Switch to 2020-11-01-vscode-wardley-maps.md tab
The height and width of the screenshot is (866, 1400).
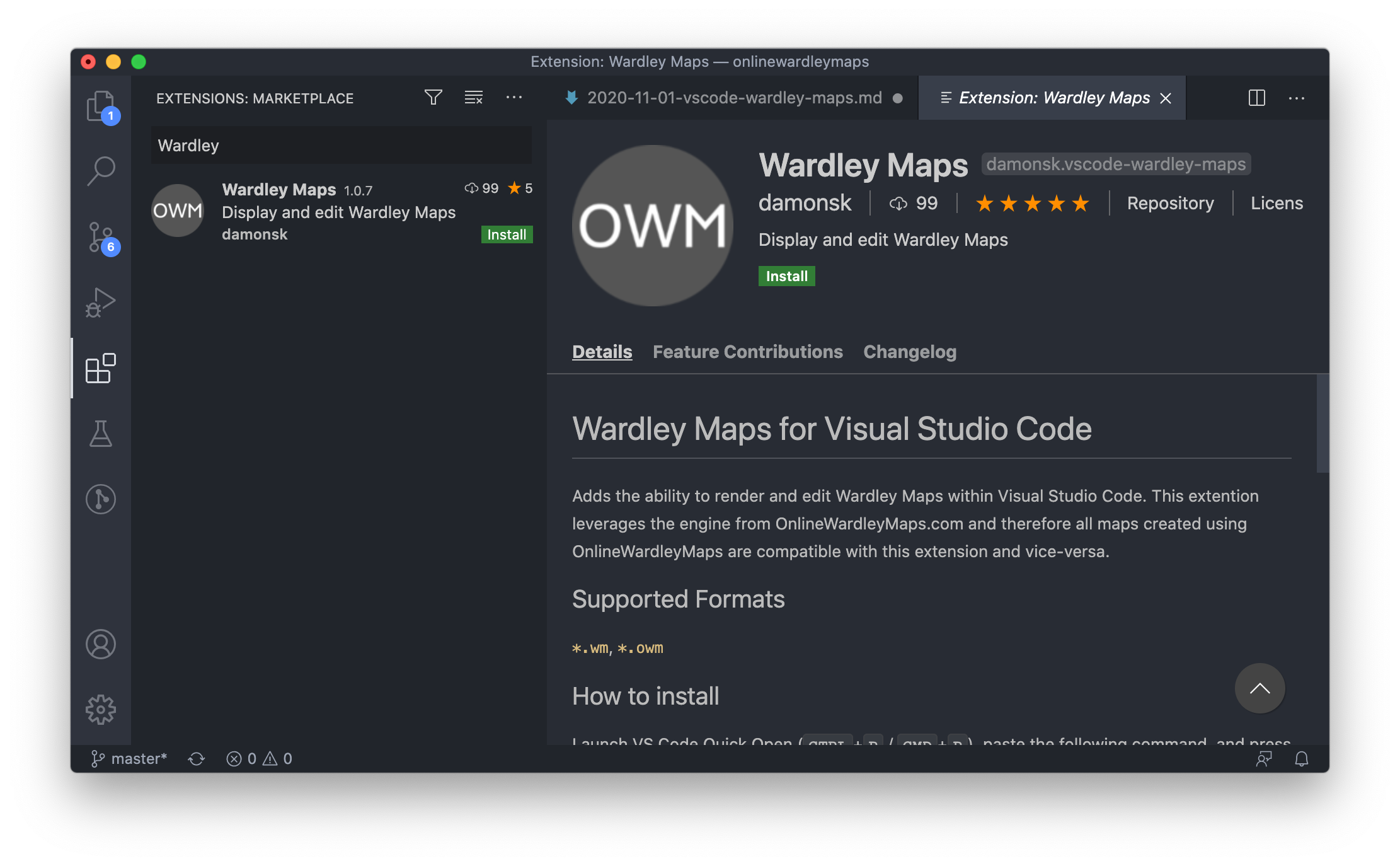point(733,98)
